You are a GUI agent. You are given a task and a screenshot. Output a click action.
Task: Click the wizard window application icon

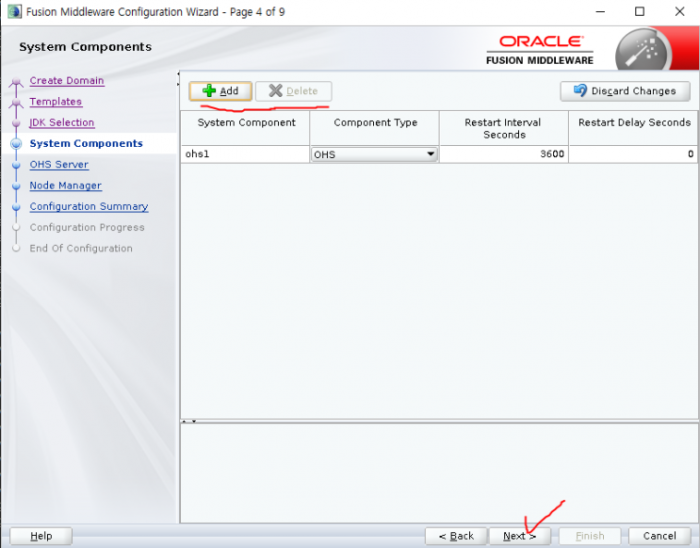coord(14,12)
